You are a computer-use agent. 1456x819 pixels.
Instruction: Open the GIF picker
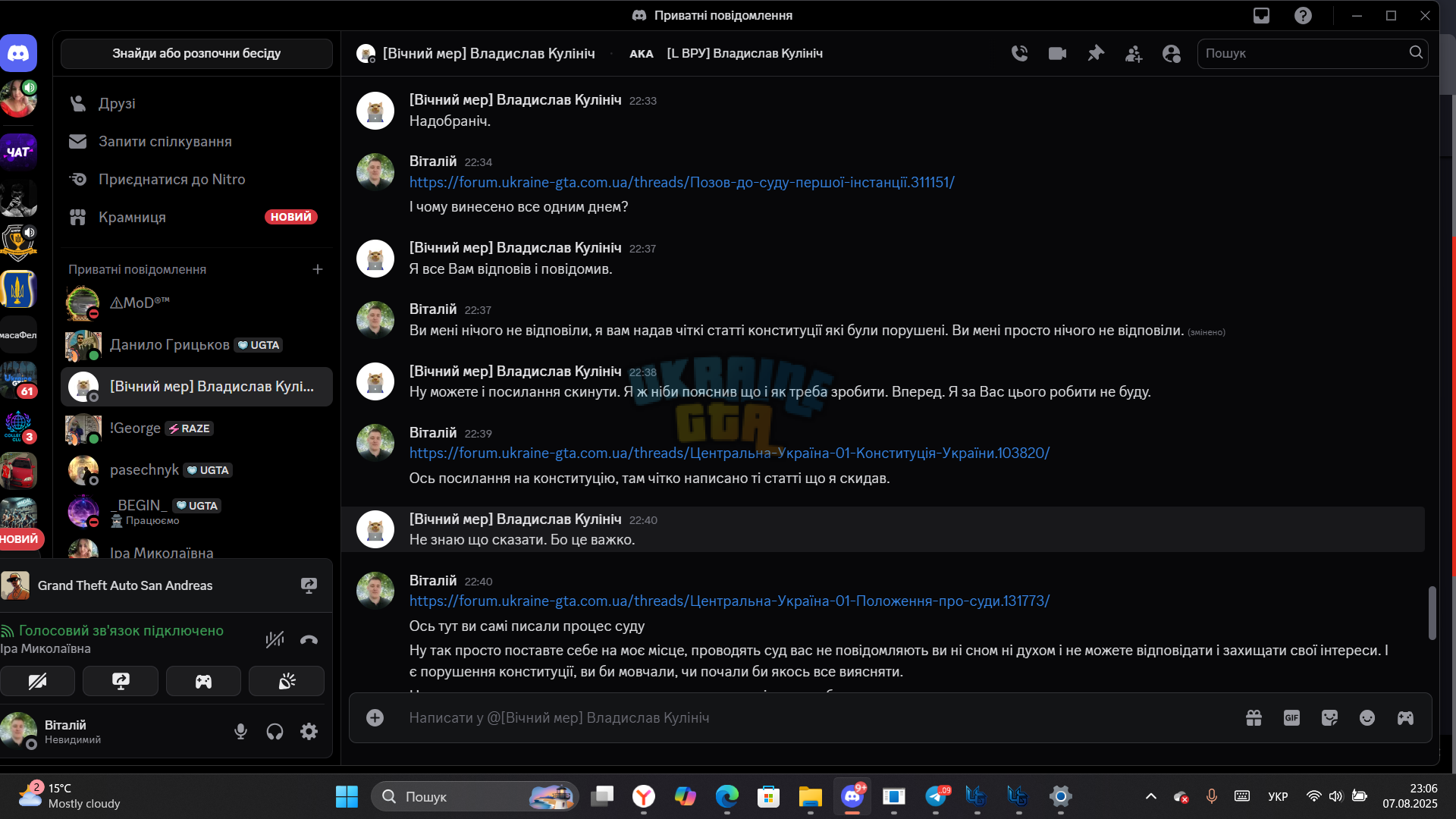pos(1291,717)
